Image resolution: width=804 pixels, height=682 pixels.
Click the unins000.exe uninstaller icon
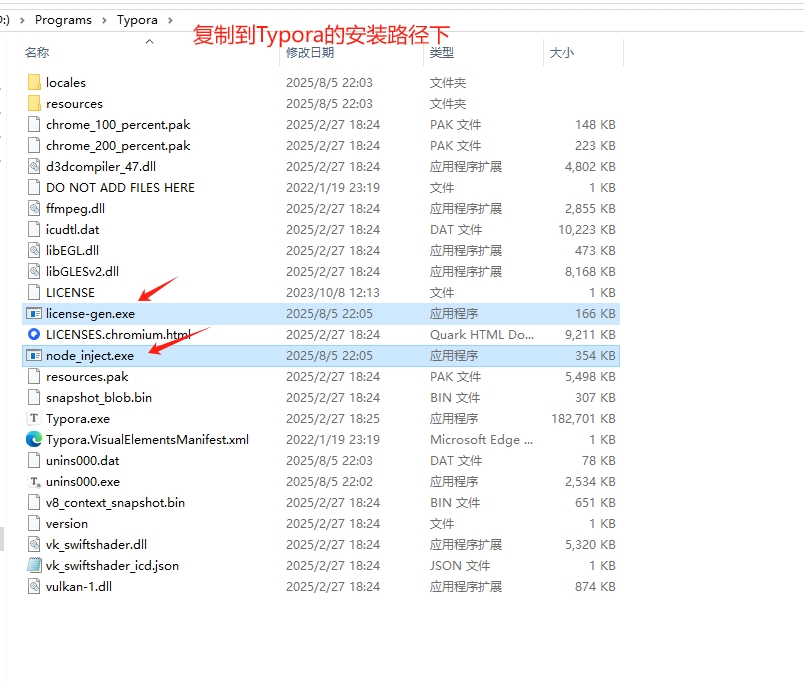tap(34, 482)
